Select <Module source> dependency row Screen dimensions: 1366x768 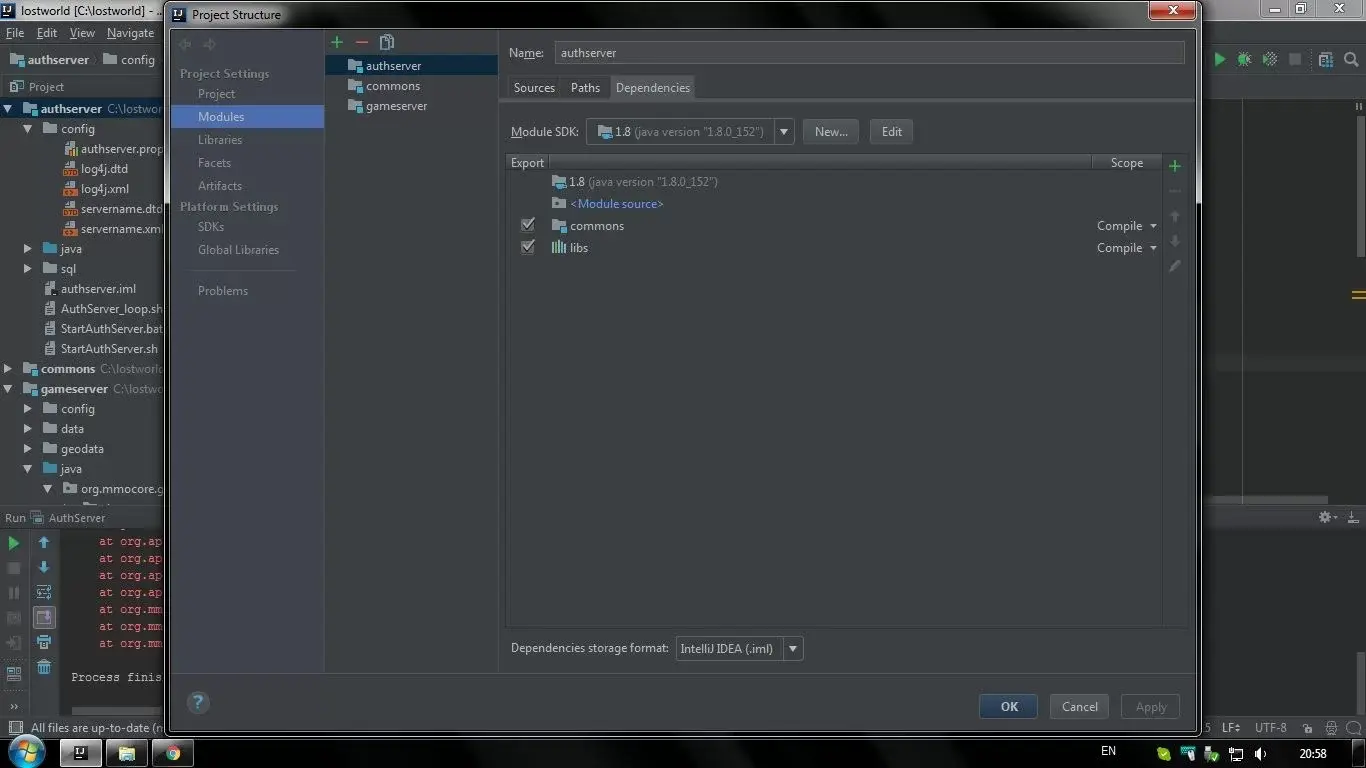[616, 204]
